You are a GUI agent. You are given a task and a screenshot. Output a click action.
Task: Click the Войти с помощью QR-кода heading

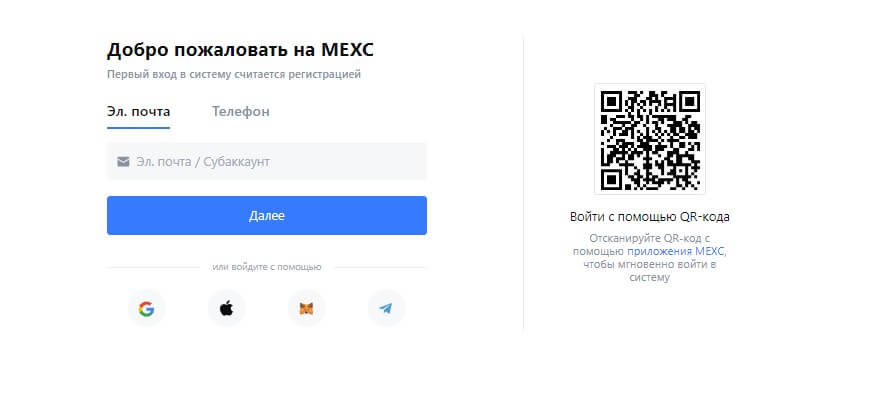point(650,217)
